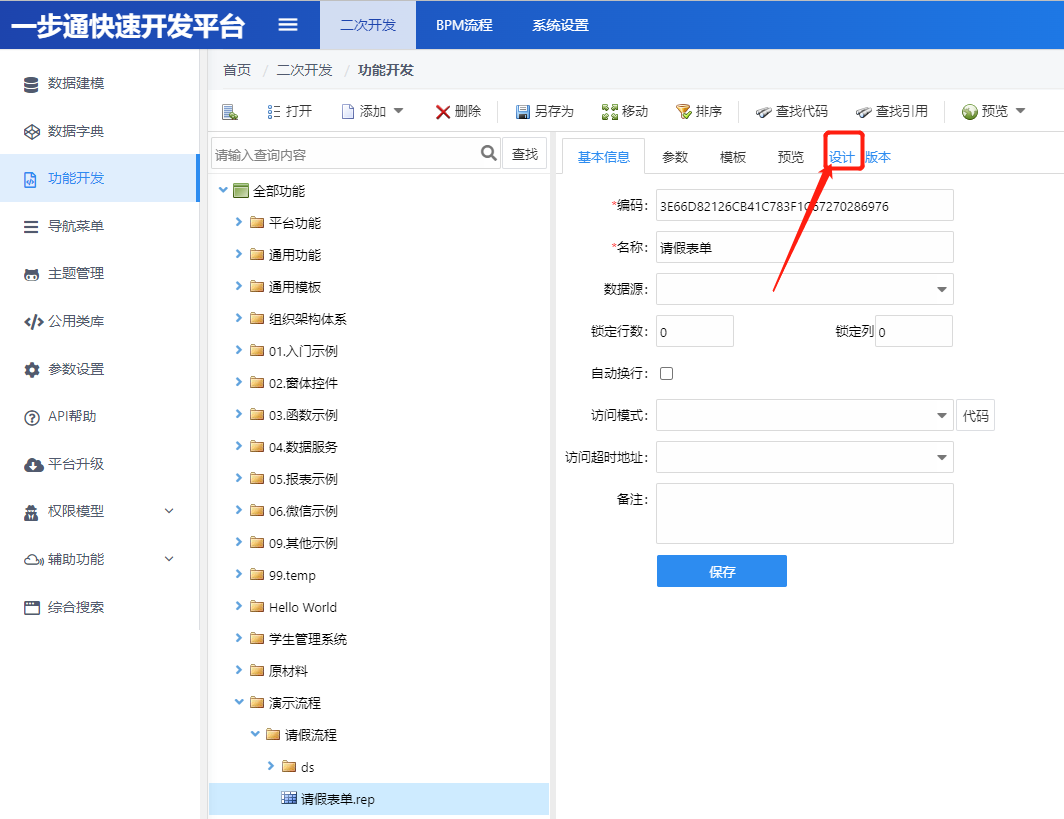Click the blue 保存 button
Image resolution: width=1064 pixels, height=819 pixels.
pos(721,571)
